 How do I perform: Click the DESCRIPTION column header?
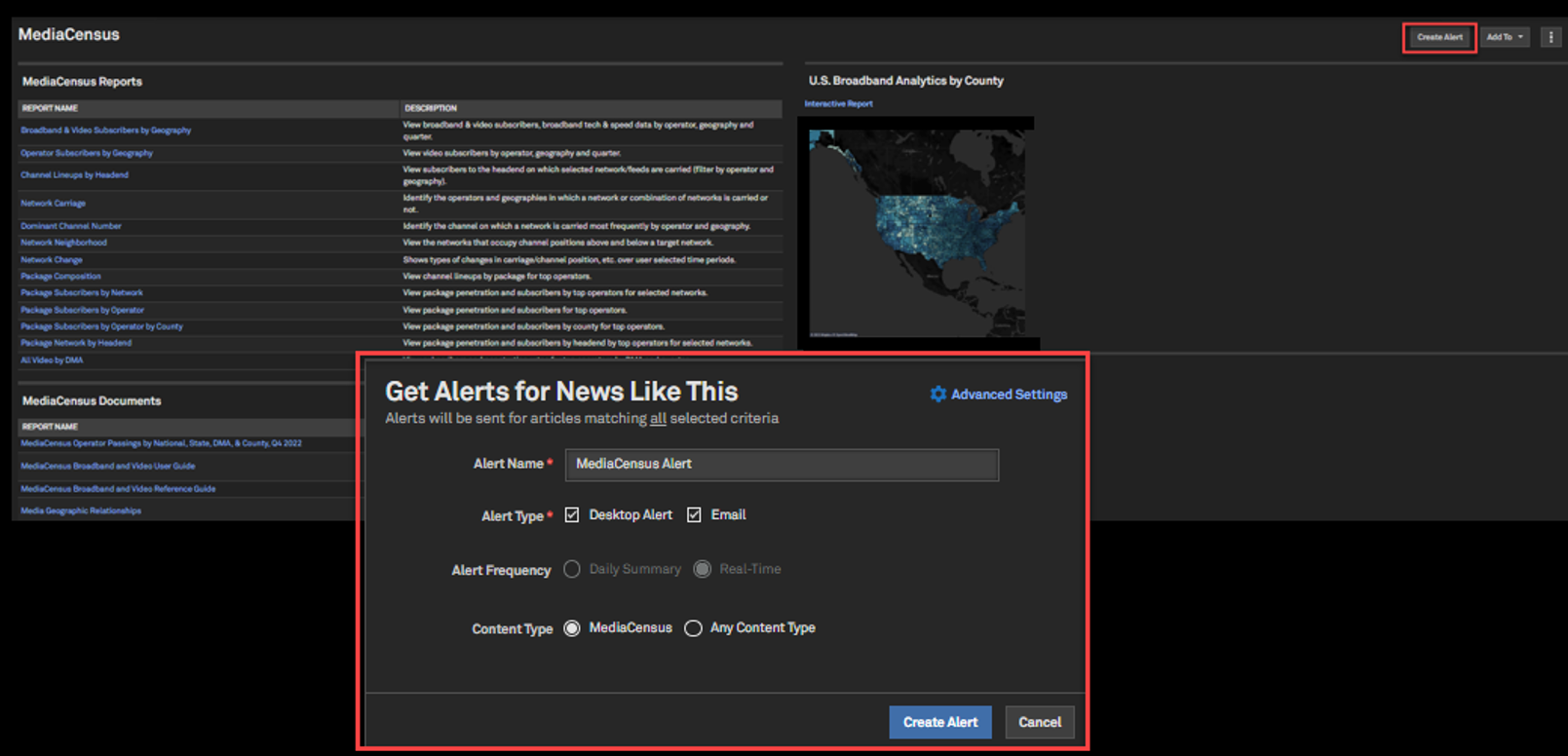(431, 108)
